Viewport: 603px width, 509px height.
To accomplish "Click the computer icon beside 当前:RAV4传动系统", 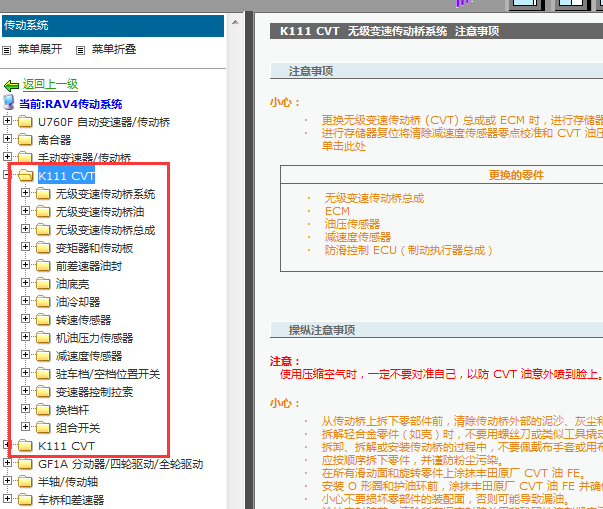I will click(9, 103).
